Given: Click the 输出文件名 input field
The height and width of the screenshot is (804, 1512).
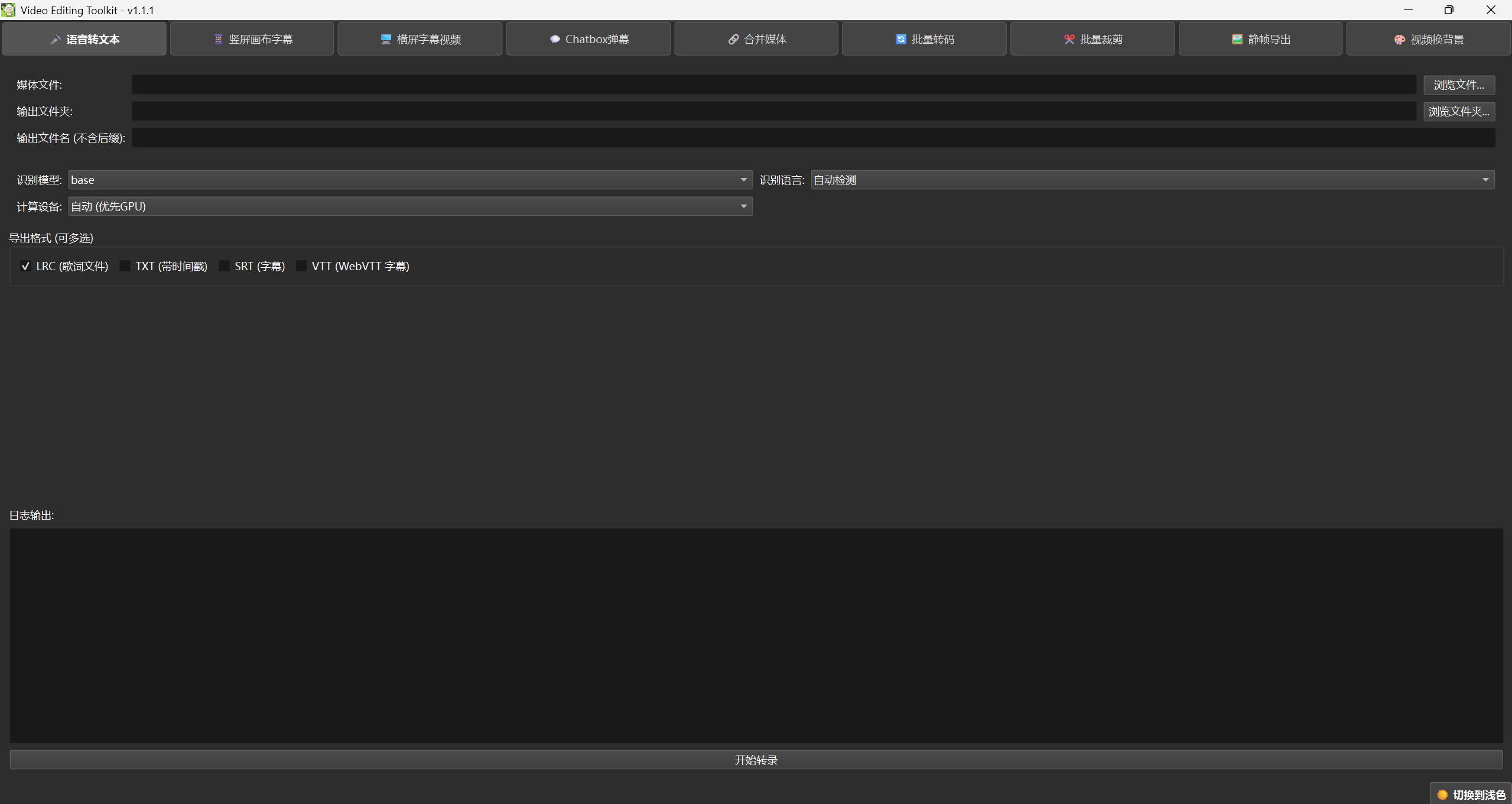Looking at the screenshot, I should (x=813, y=138).
